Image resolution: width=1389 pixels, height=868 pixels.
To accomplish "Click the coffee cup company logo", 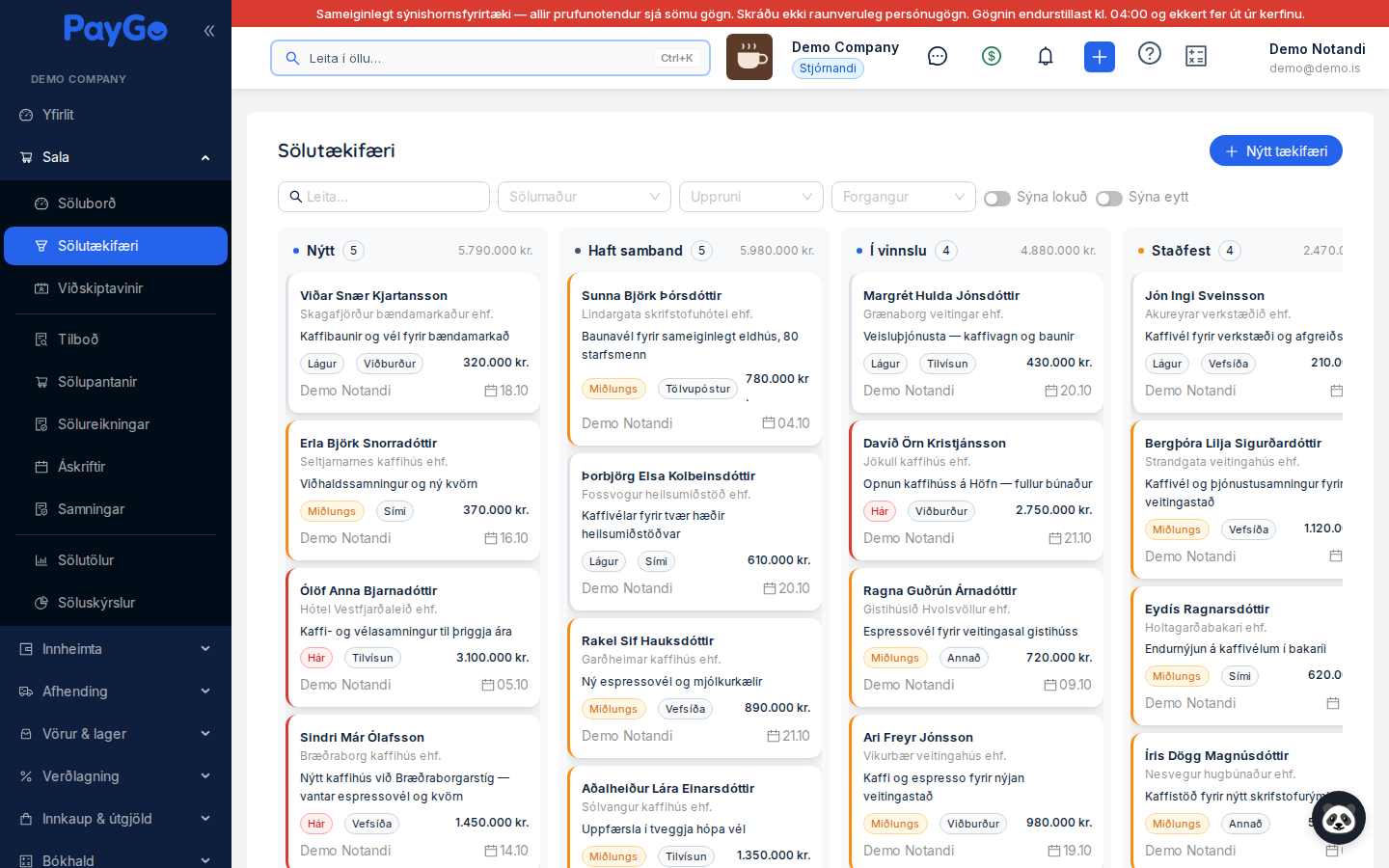I will click(x=749, y=57).
